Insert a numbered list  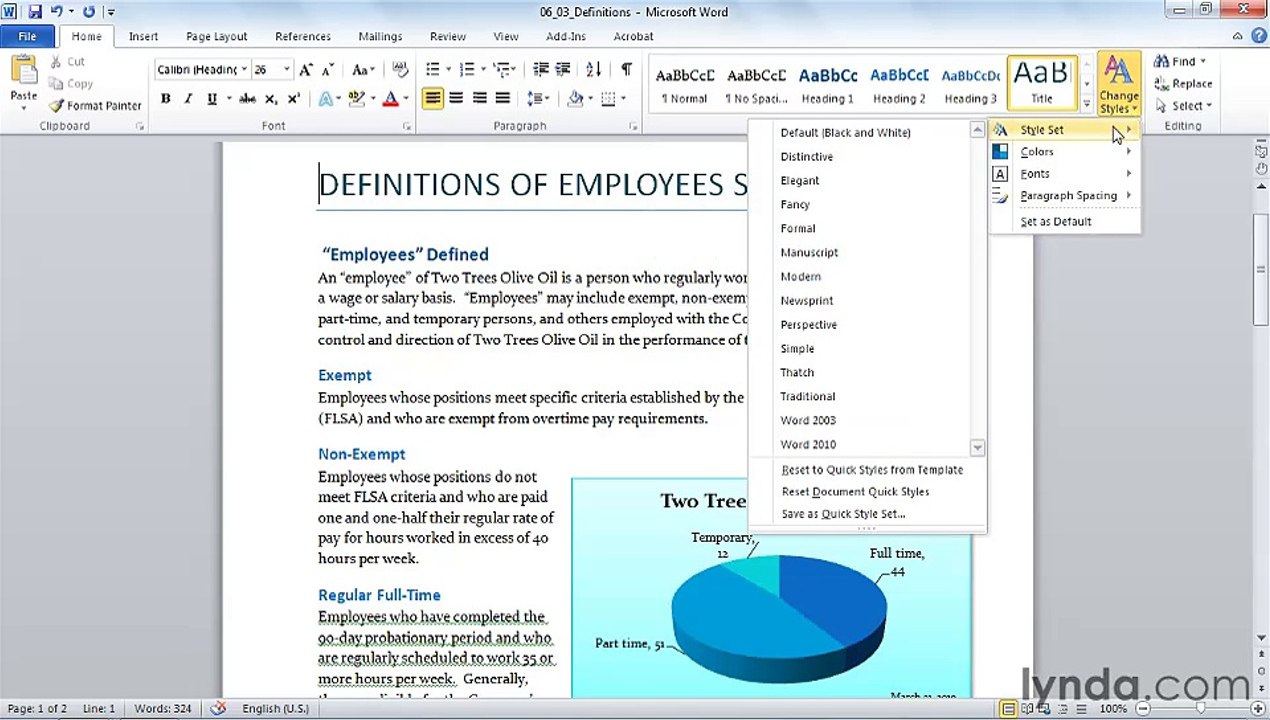468,70
